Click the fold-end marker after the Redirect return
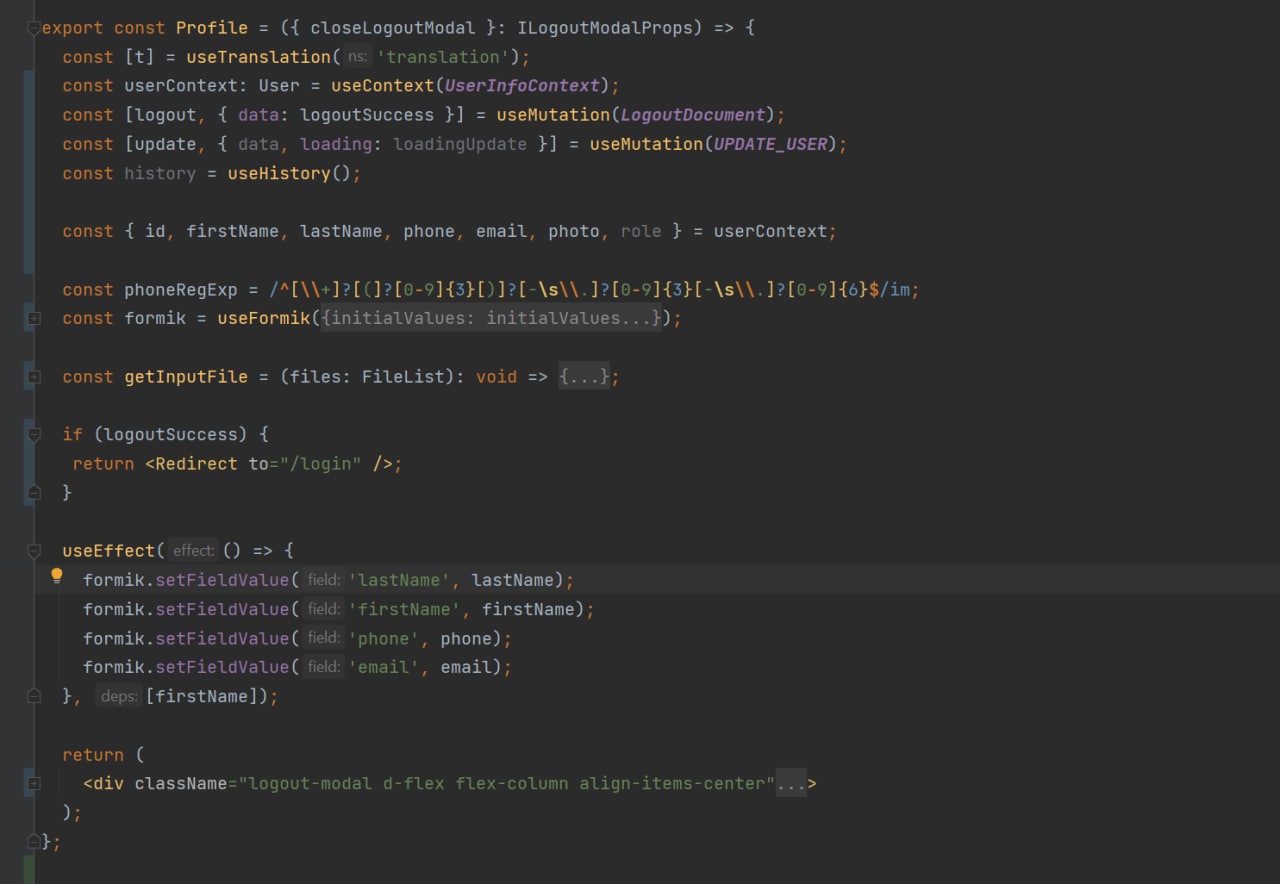 click(x=34, y=492)
